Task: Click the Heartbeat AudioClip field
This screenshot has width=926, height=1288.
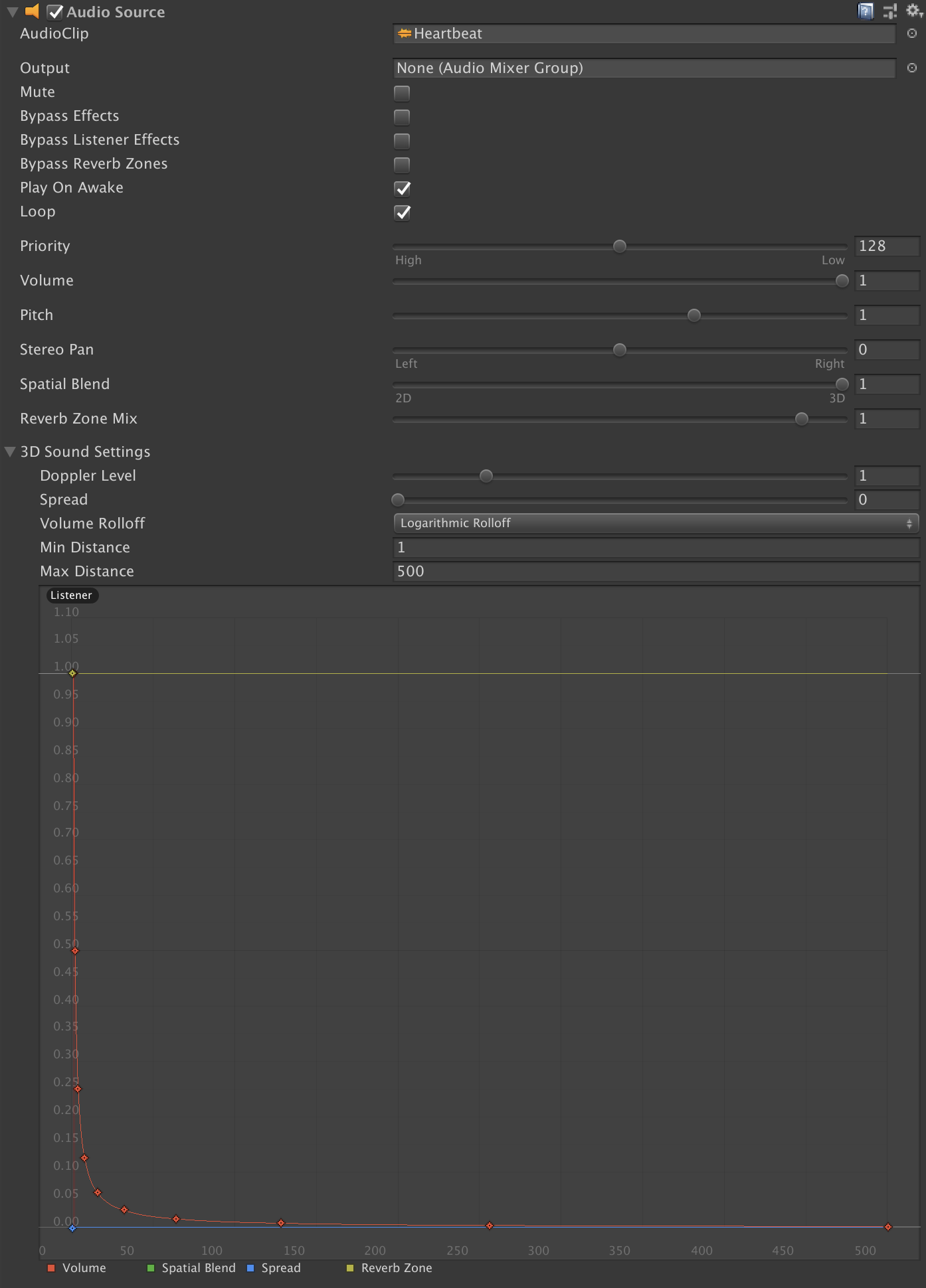Action: (x=644, y=34)
